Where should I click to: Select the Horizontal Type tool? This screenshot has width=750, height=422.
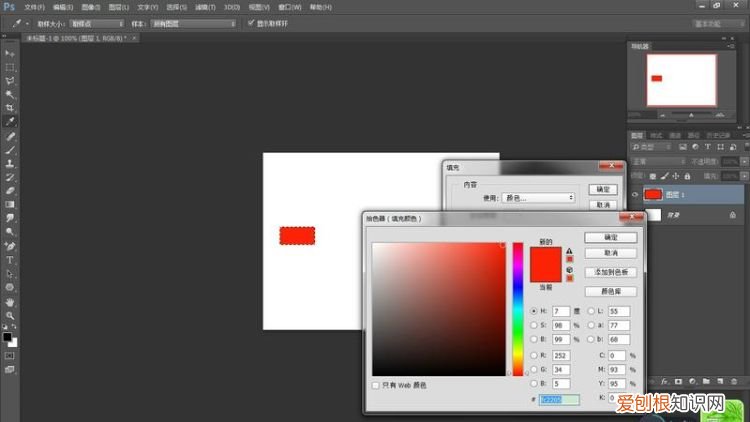click(x=10, y=259)
